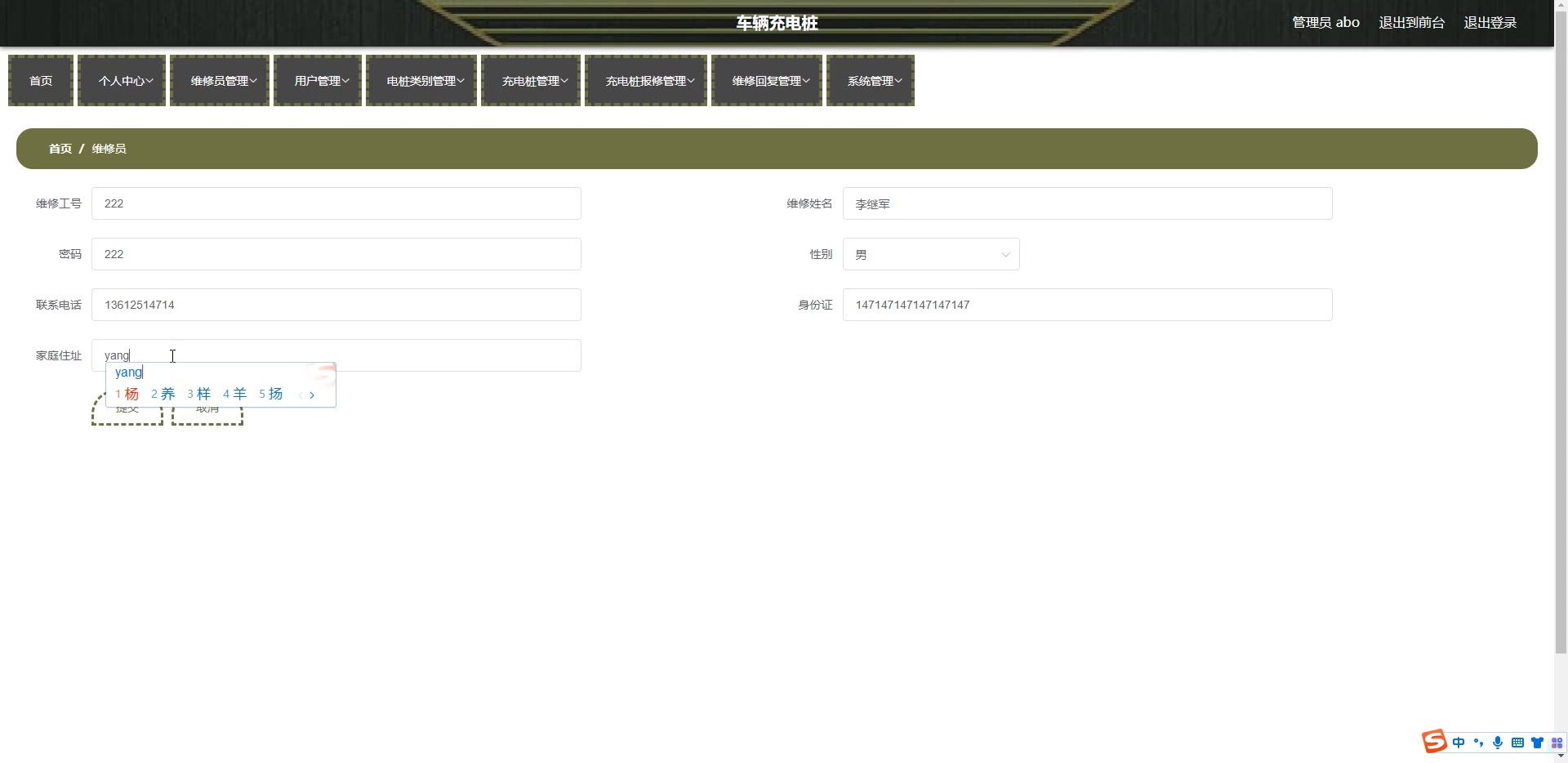Choose candidate 5 扬
1568x763 pixels.
(x=271, y=394)
